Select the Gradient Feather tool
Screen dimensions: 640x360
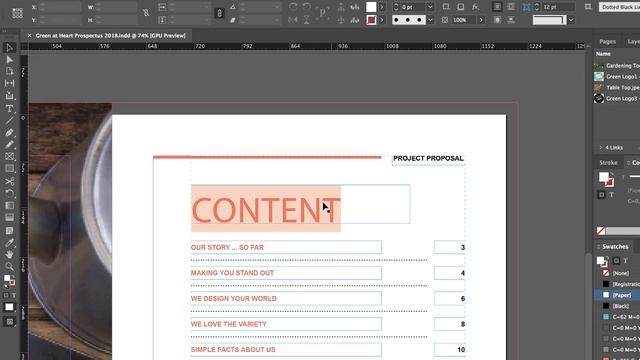point(9,218)
